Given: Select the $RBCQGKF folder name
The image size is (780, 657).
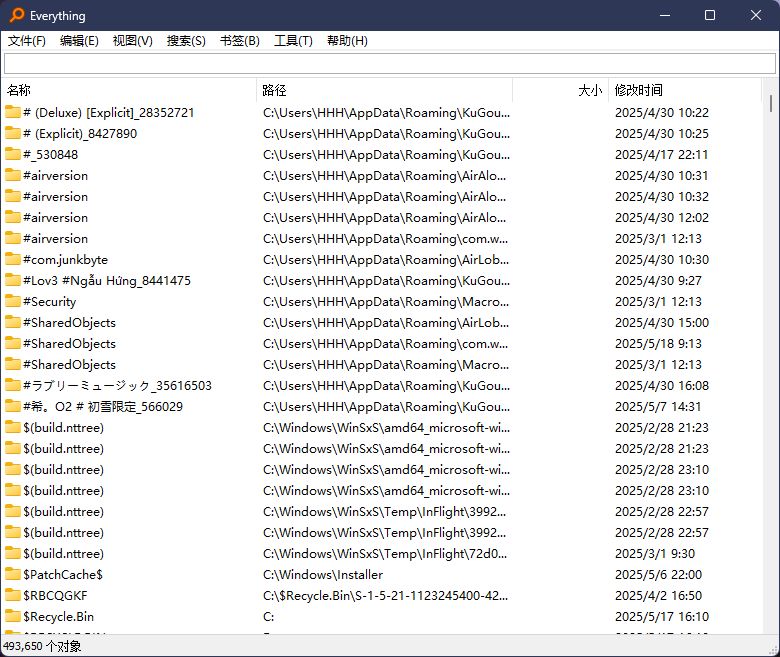Looking at the screenshot, I should 55,596.
